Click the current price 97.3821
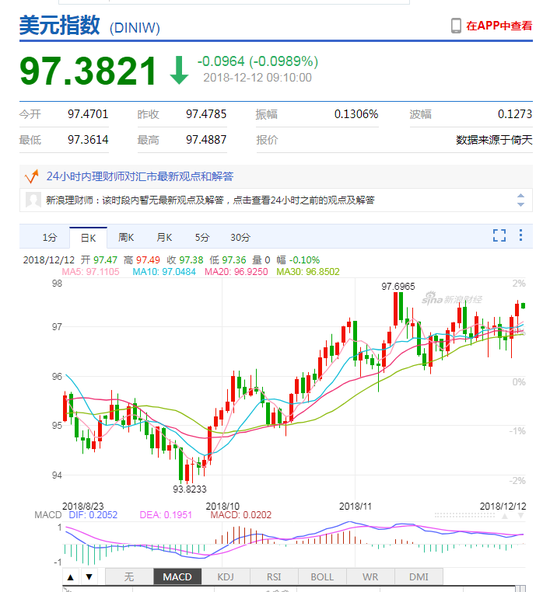This screenshot has width=550, height=592. coord(88,71)
